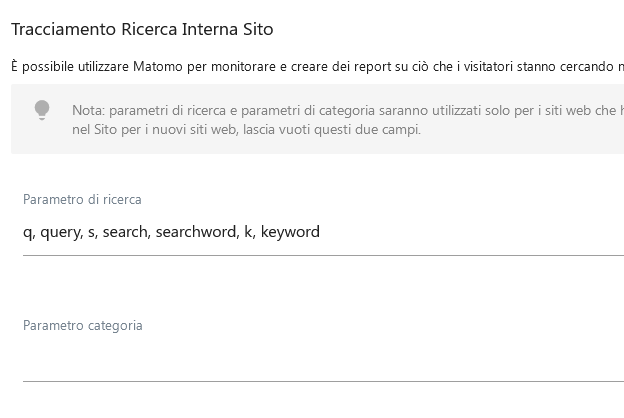Click the 'È possibile utilizzare' description paragraph
The width and height of the screenshot is (624, 418).
(70, 66)
